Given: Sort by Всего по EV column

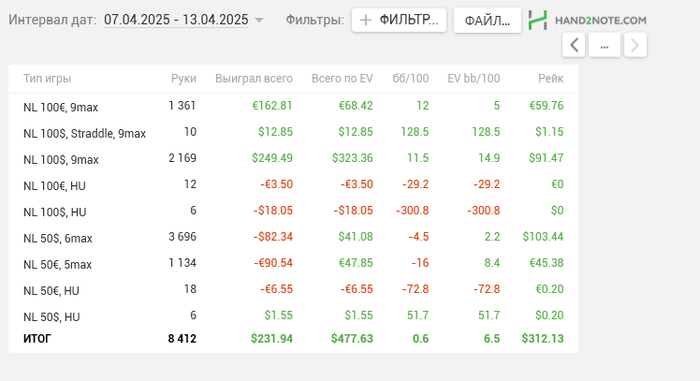Looking at the screenshot, I should [342, 79].
